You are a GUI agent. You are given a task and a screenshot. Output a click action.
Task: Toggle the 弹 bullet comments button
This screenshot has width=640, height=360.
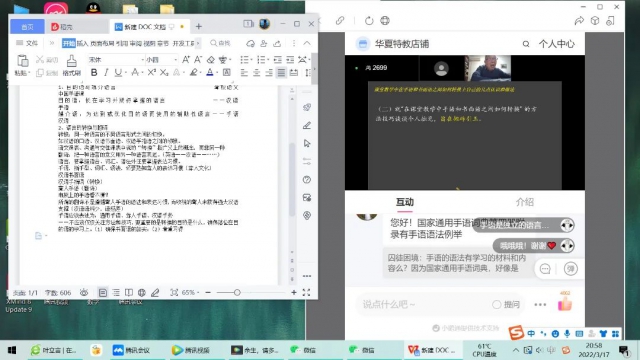[x=571, y=269]
